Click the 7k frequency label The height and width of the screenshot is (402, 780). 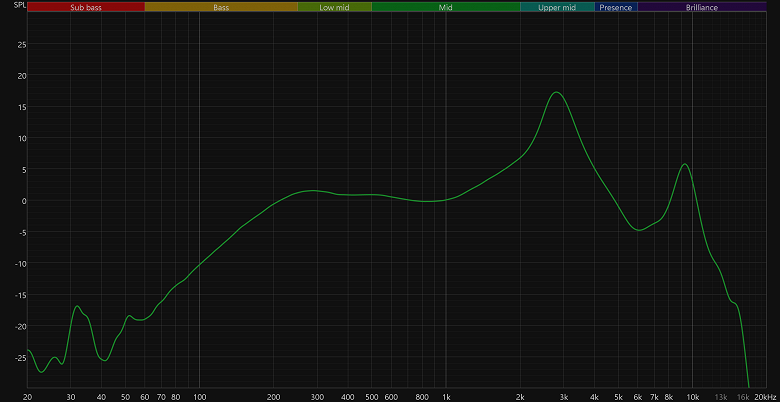(x=654, y=397)
